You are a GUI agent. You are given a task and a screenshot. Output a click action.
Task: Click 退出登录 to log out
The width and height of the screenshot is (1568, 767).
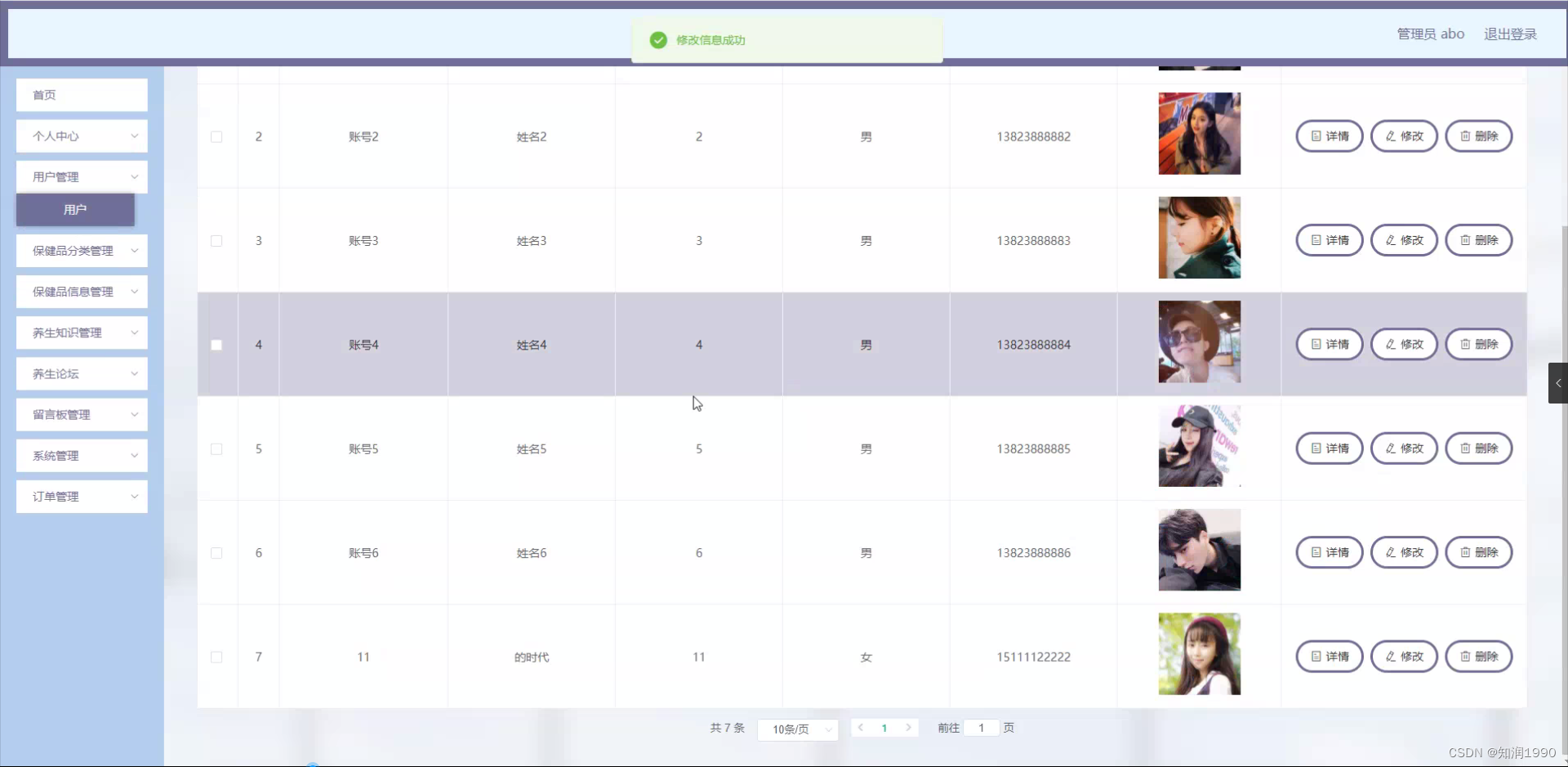click(1510, 33)
